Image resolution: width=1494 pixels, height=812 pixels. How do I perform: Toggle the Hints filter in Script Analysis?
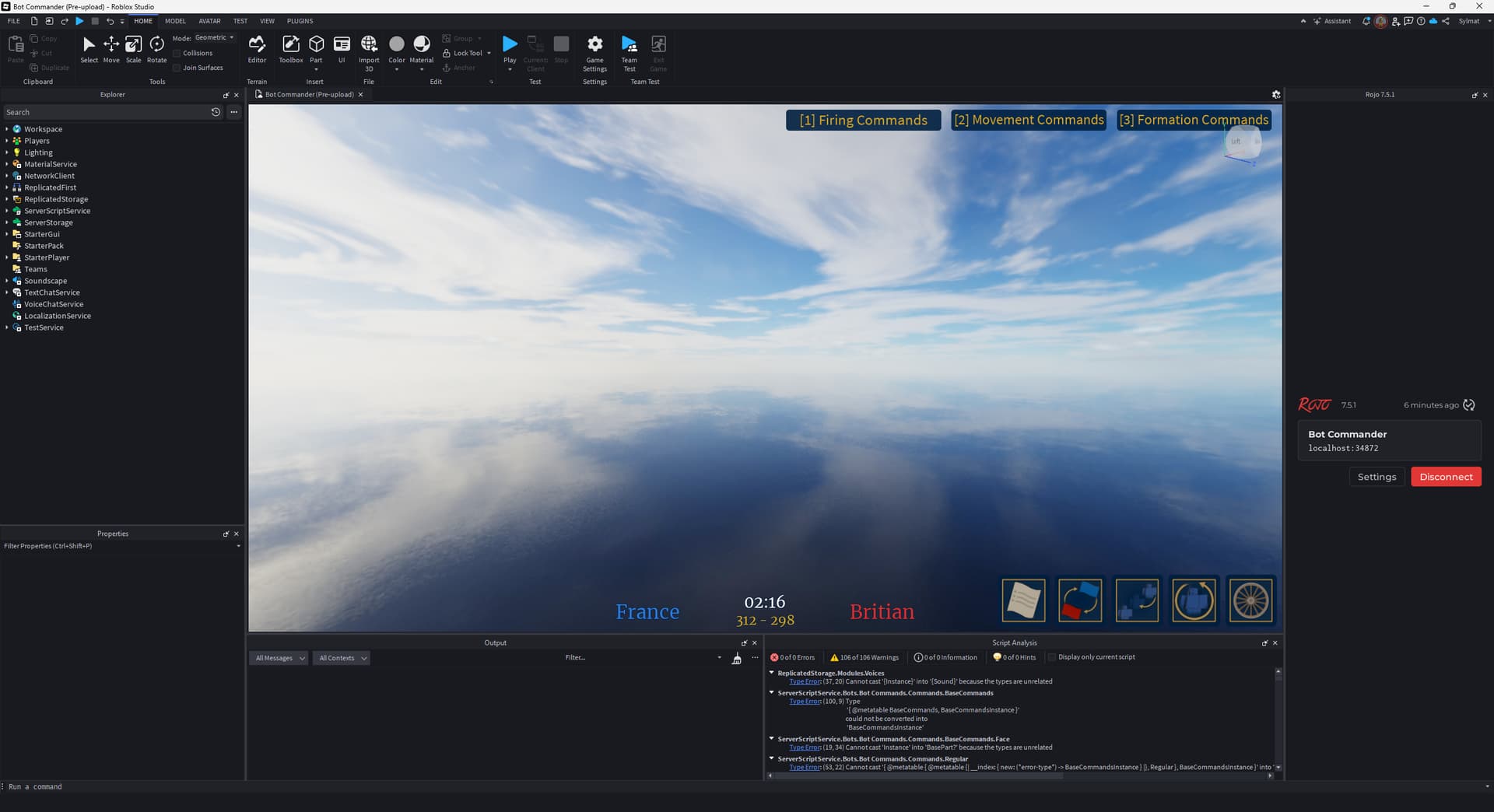pyautogui.click(x=1015, y=657)
